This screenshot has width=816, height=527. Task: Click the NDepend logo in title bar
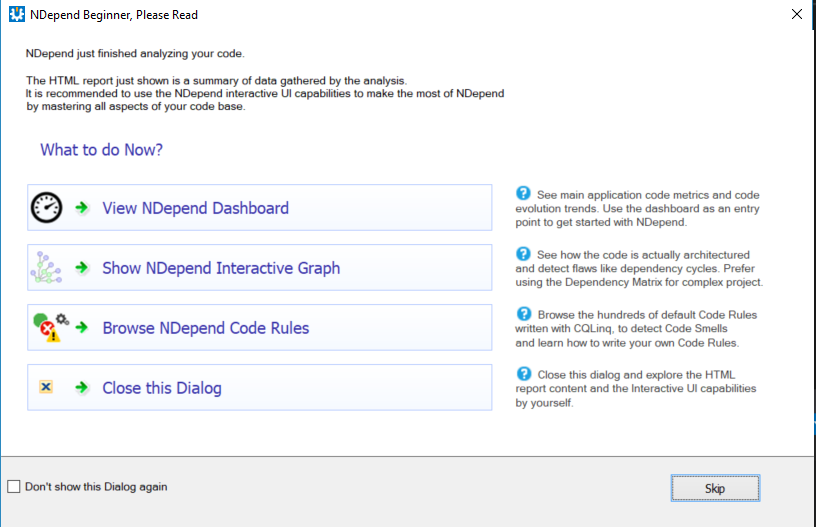coord(17,14)
